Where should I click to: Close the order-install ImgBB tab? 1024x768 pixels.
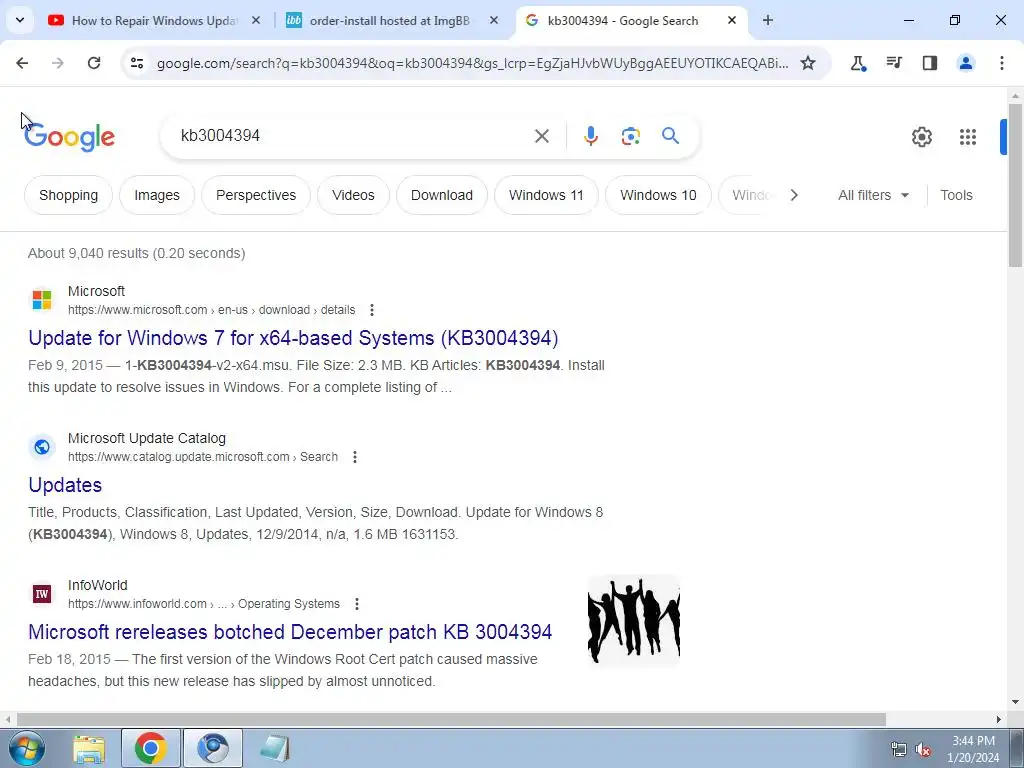pos(494,20)
